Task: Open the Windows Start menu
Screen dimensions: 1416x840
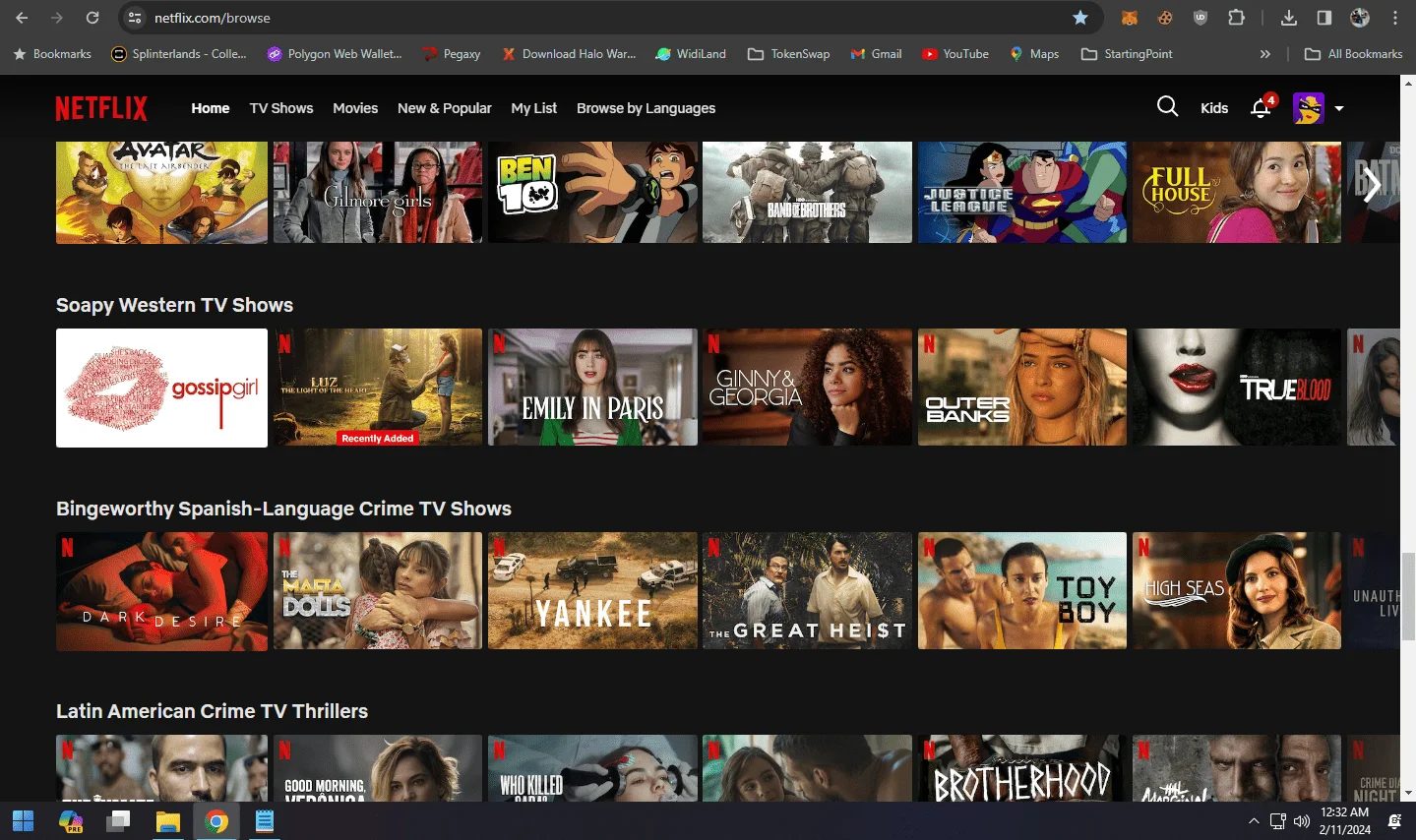Action: point(23,821)
